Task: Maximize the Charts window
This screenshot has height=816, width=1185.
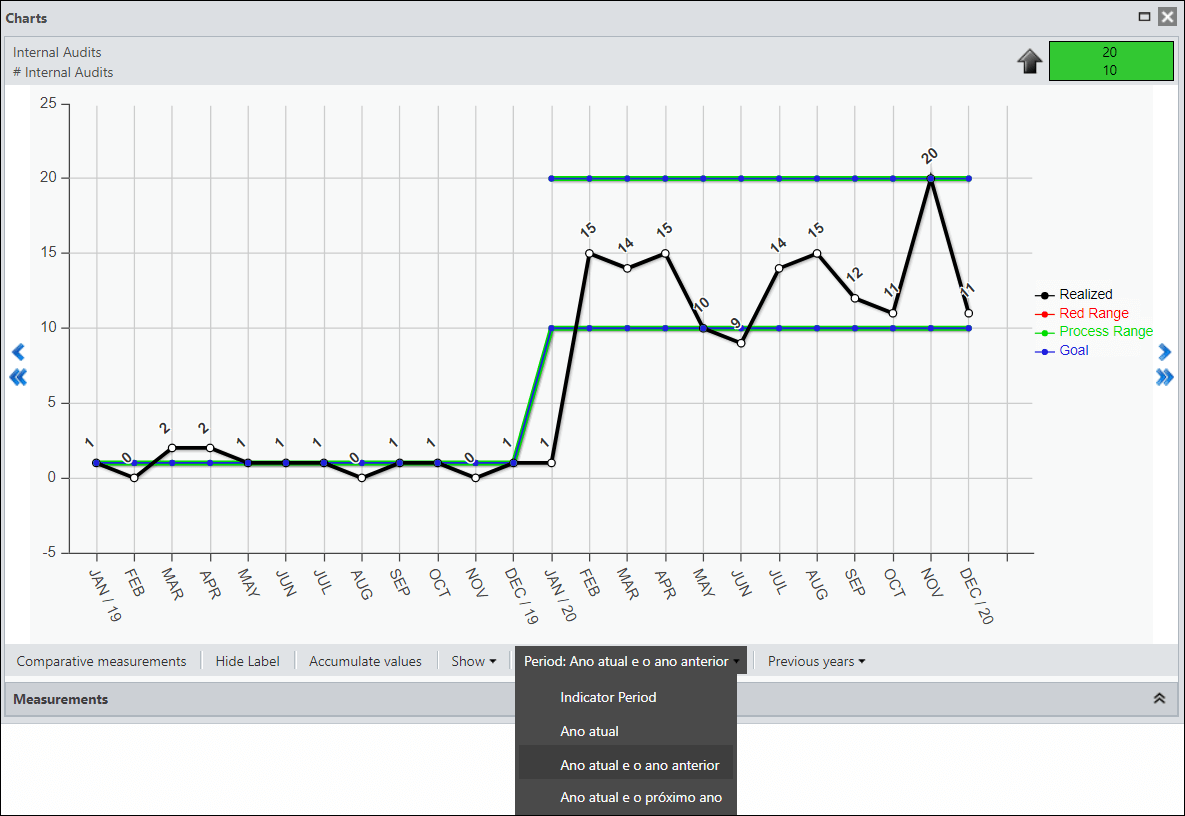Action: pyautogui.click(x=1144, y=17)
